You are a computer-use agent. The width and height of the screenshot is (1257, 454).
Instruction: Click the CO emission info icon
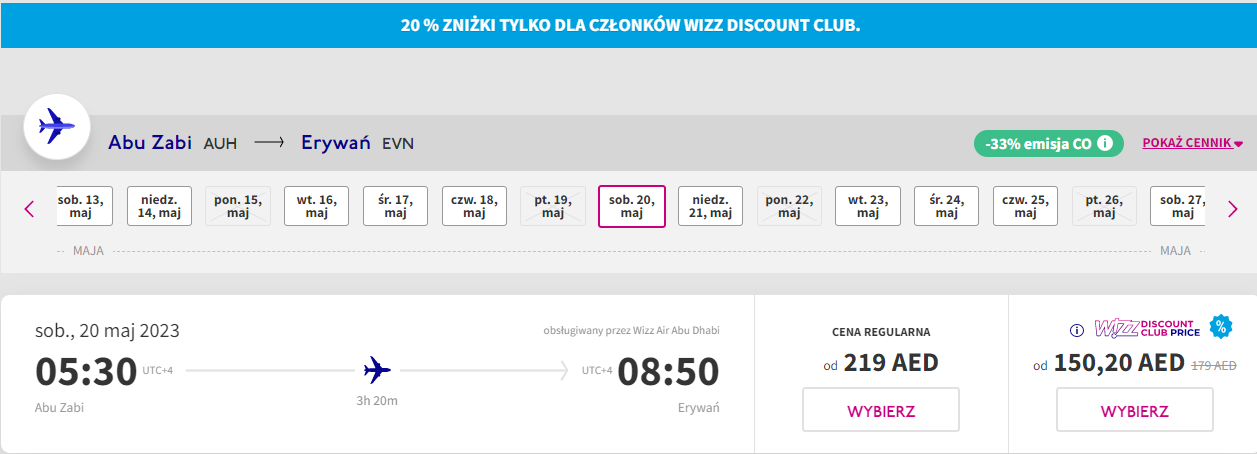(x=1105, y=143)
